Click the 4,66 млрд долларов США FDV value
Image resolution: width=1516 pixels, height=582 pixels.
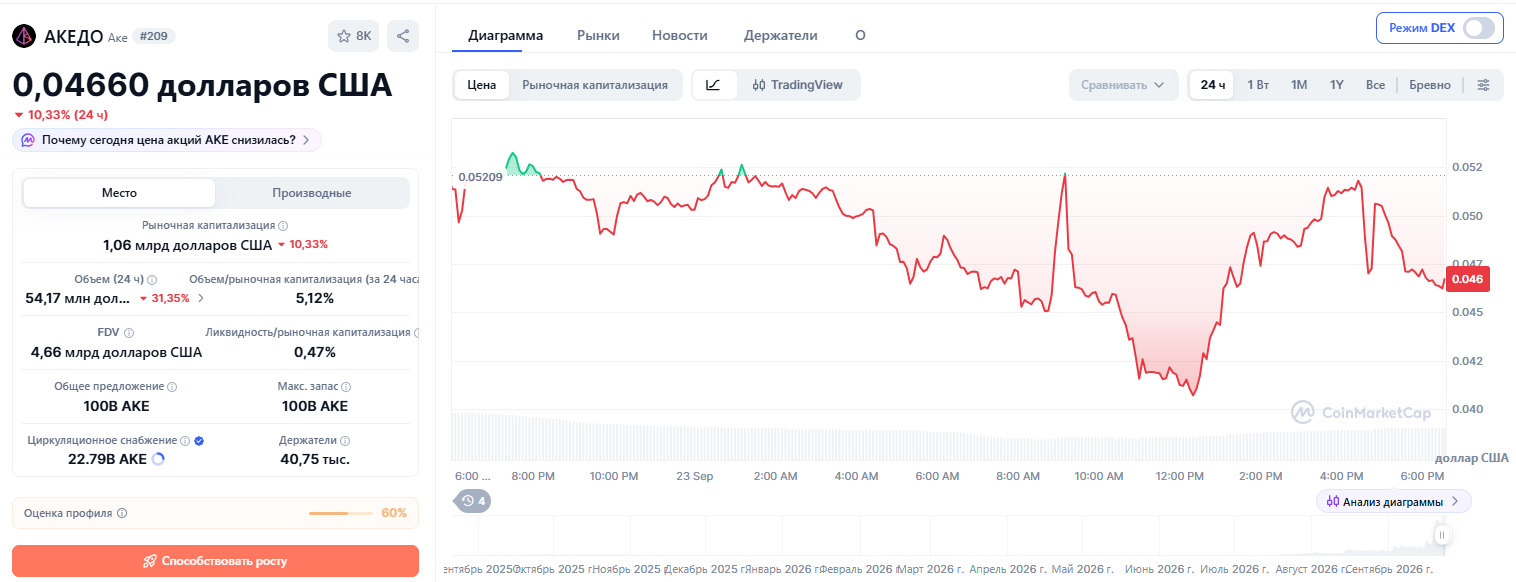coord(116,352)
